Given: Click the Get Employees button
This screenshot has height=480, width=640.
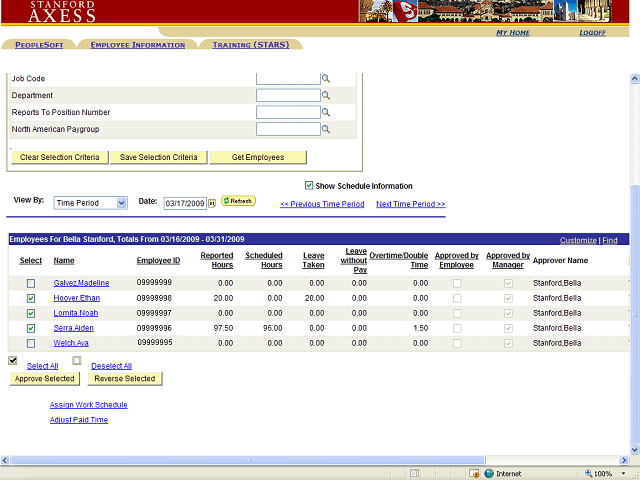Looking at the screenshot, I should tap(258, 158).
